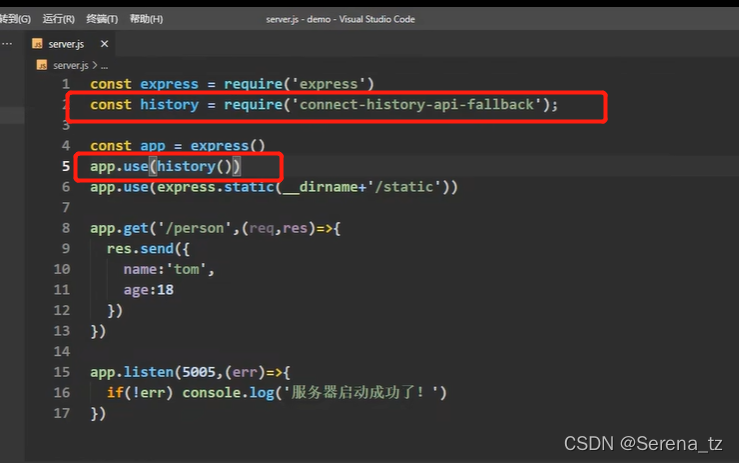Click line number 17 in the gutter
Screen dimensions: 739x463
point(62,413)
